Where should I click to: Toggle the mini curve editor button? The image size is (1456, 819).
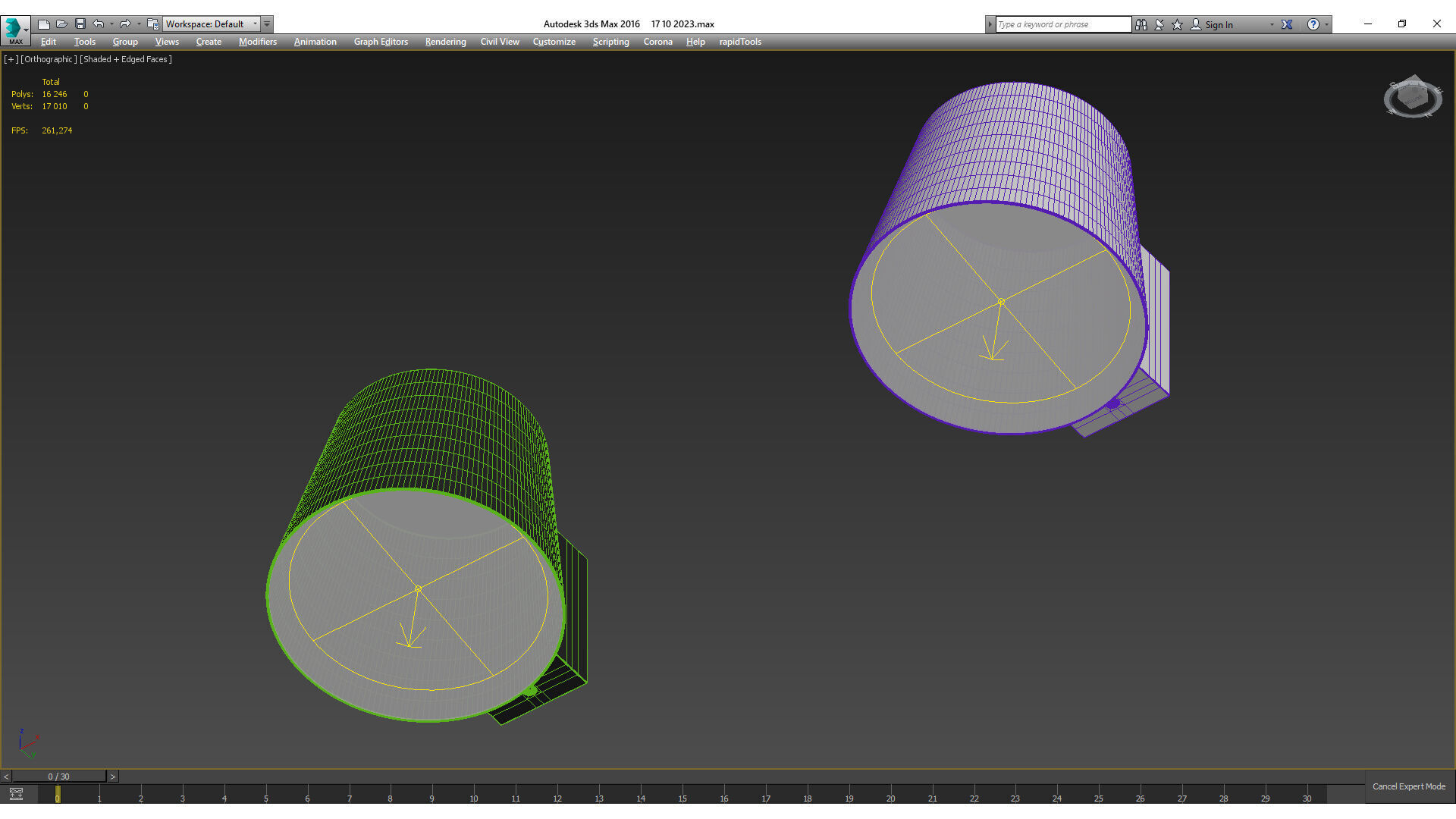(x=16, y=794)
